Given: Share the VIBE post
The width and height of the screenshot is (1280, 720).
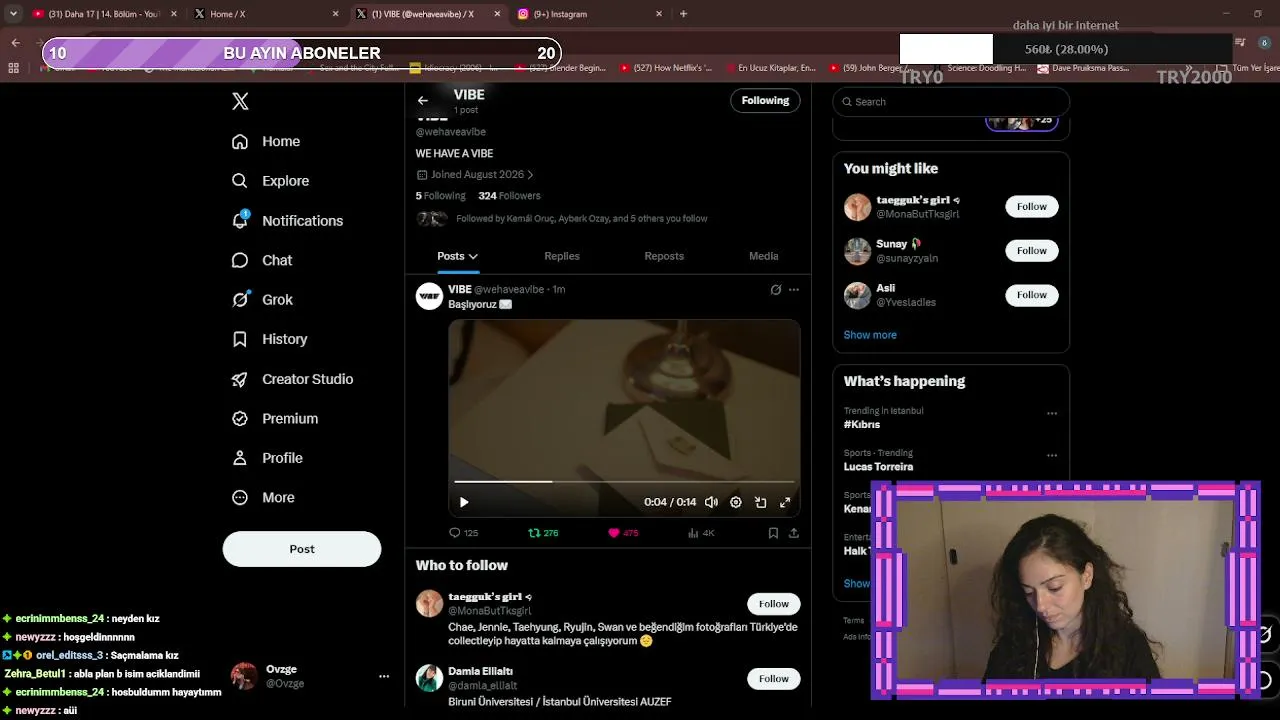Looking at the screenshot, I should pos(794,533).
